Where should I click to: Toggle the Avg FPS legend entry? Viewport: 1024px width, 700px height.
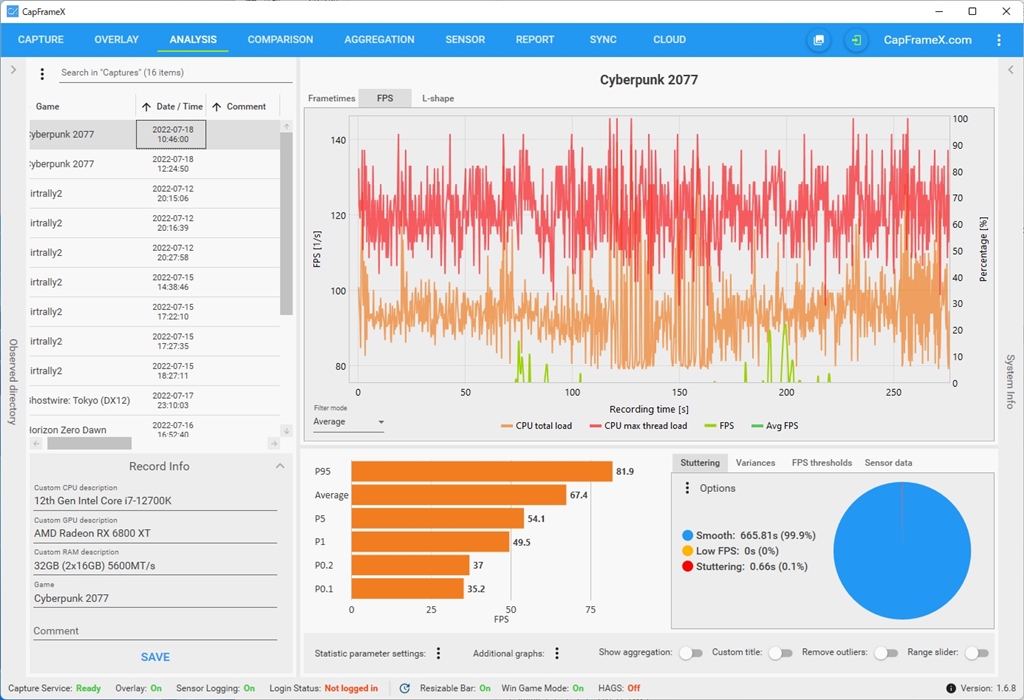click(x=775, y=426)
